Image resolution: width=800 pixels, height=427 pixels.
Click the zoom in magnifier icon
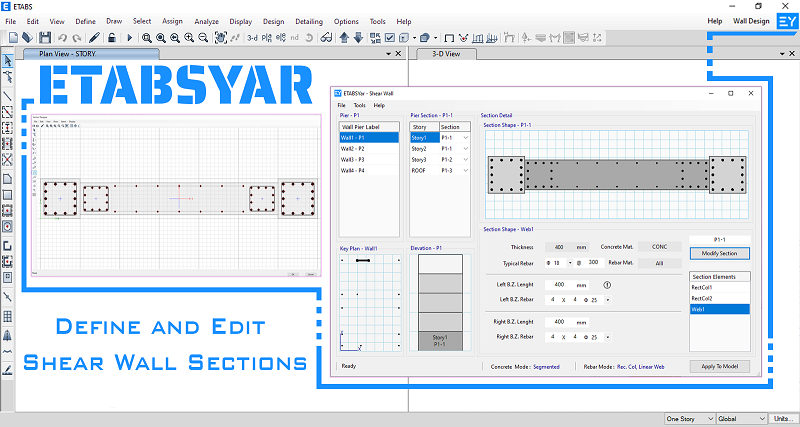[x=189, y=37]
